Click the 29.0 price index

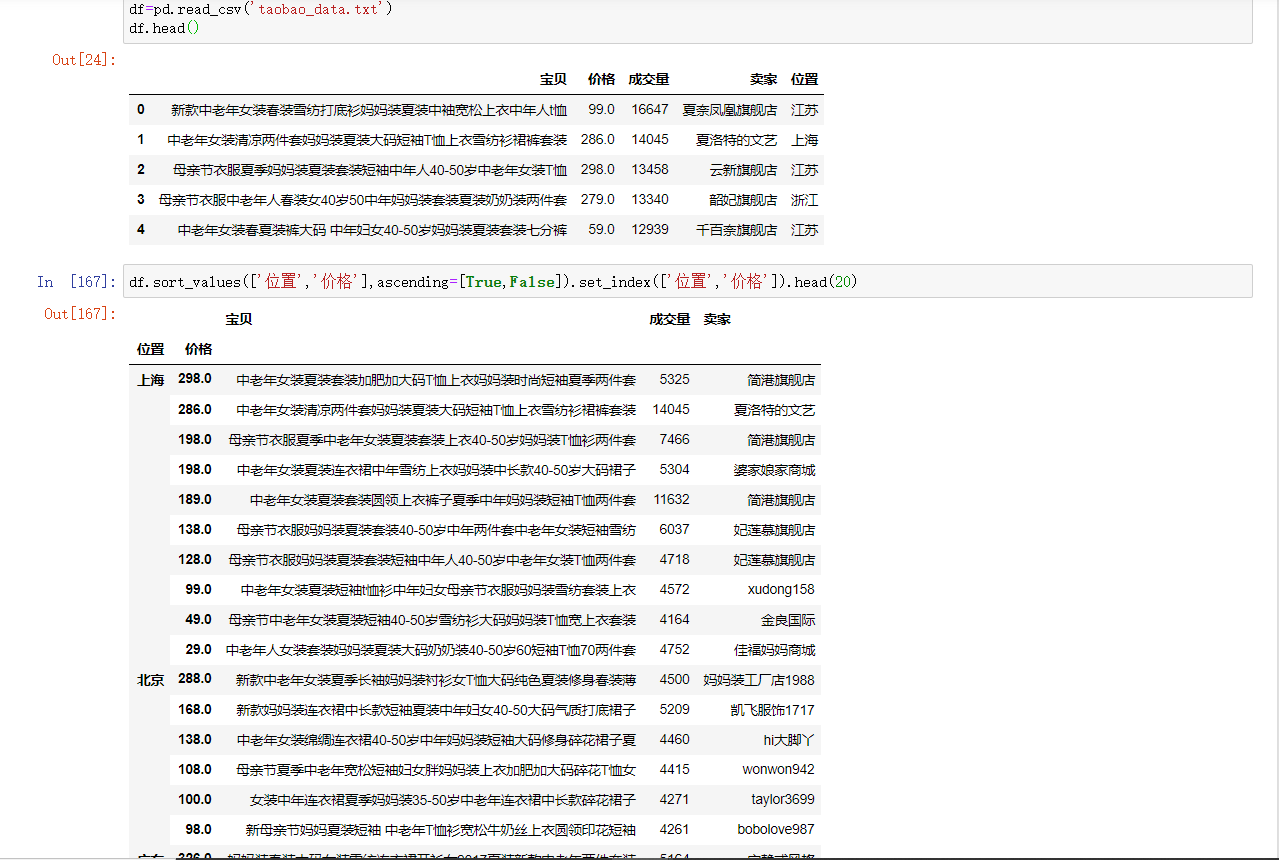tap(198, 649)
